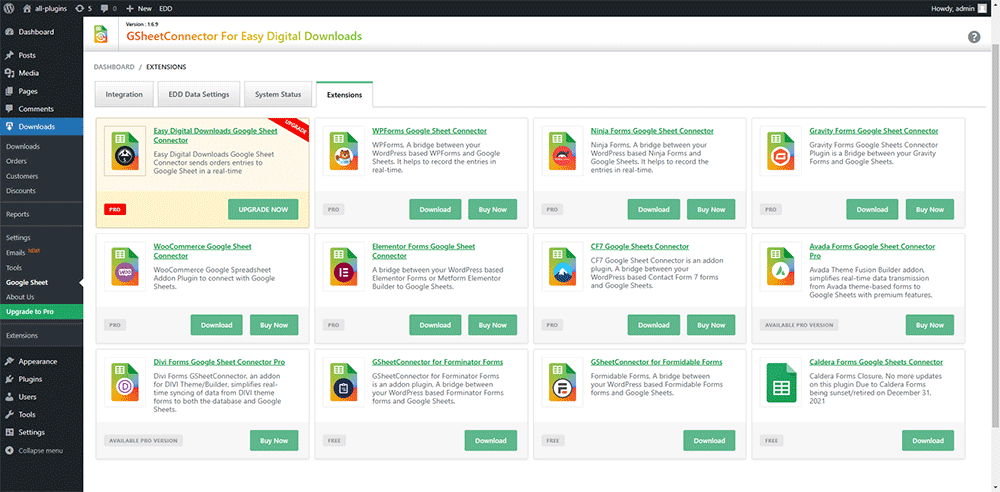Click the Ninja Forms connector icon

[562, 151]
